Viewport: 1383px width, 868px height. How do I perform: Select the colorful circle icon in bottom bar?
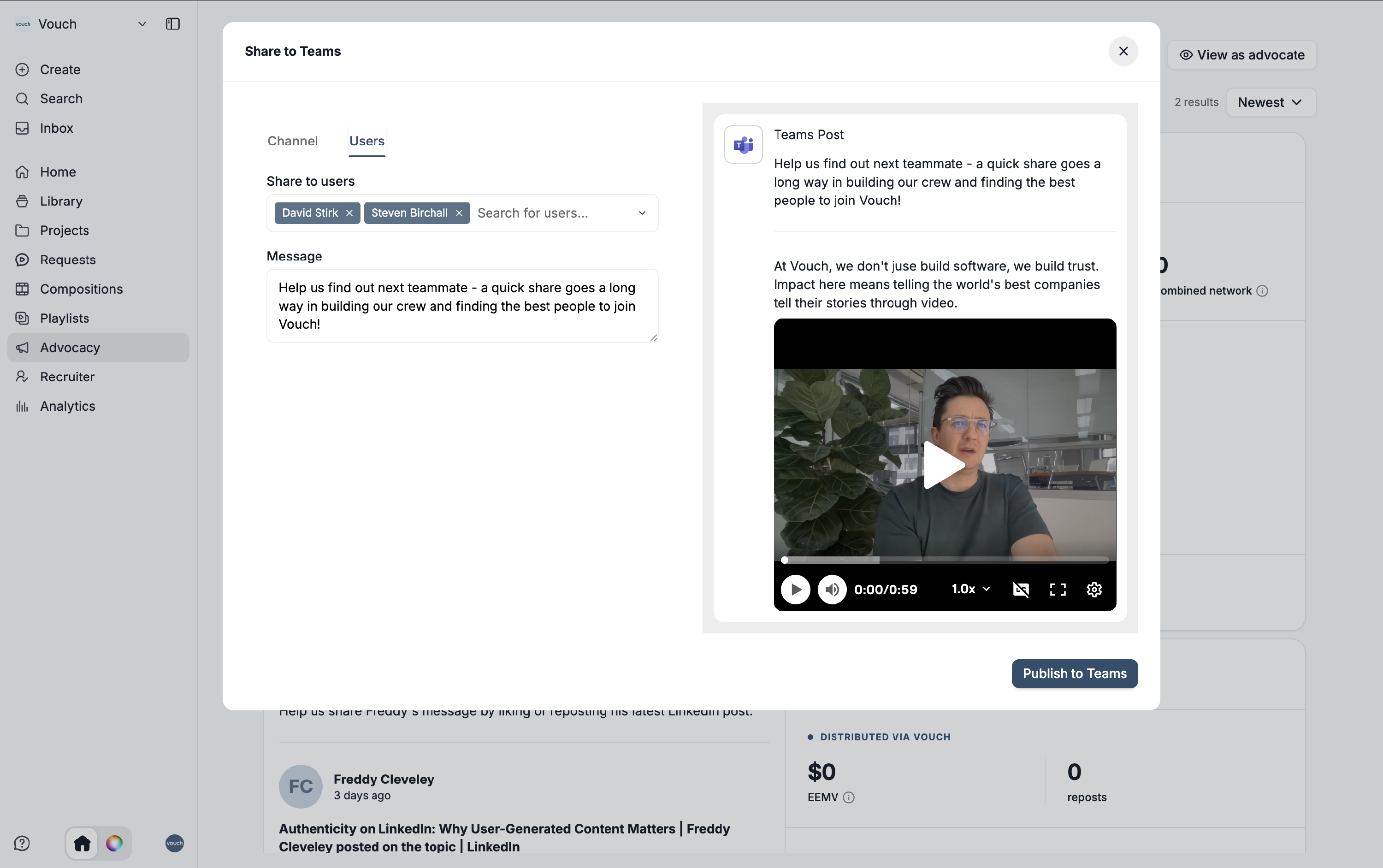[x=114, y=843]
